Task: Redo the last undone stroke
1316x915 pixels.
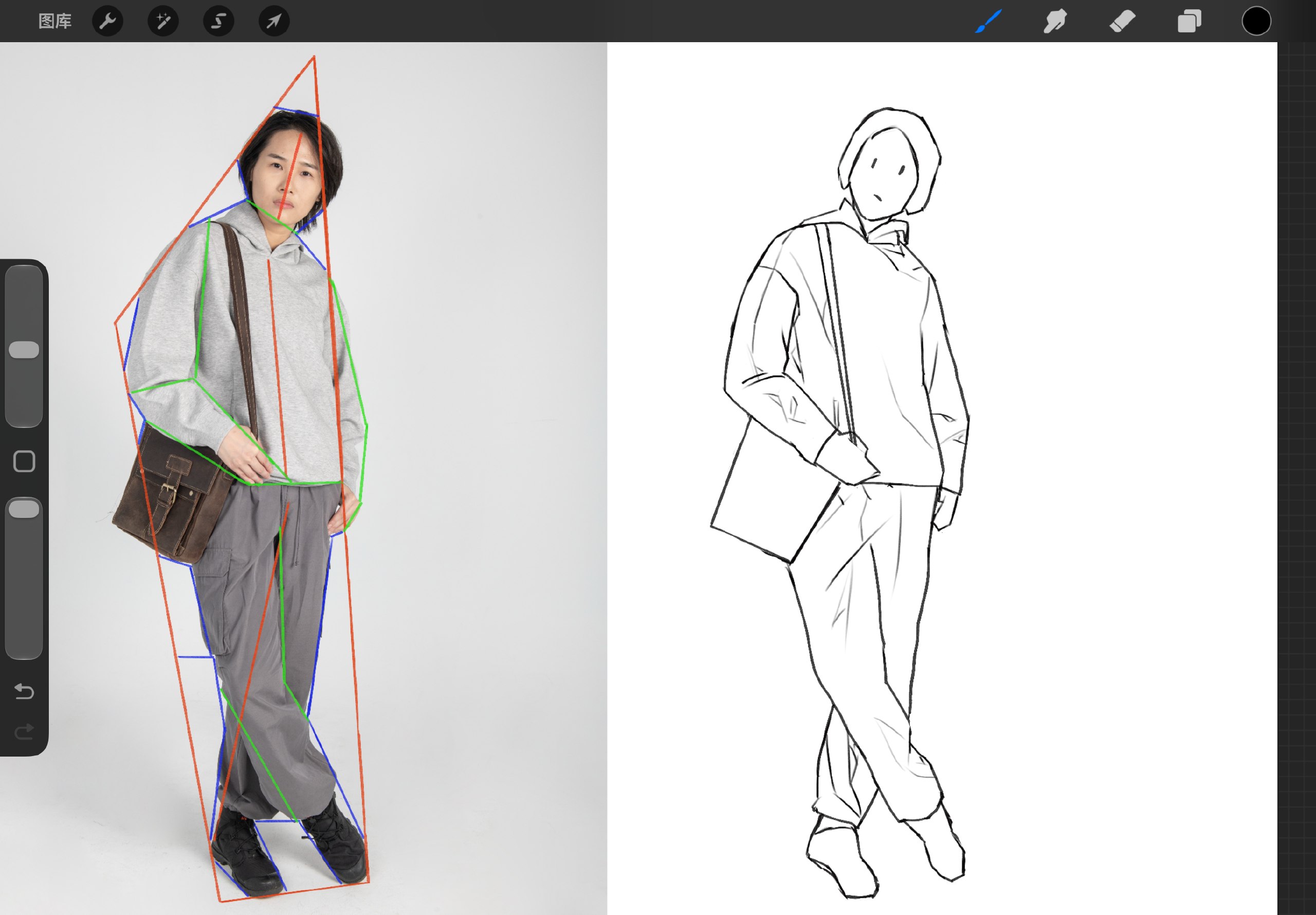Action: [24, 731]
